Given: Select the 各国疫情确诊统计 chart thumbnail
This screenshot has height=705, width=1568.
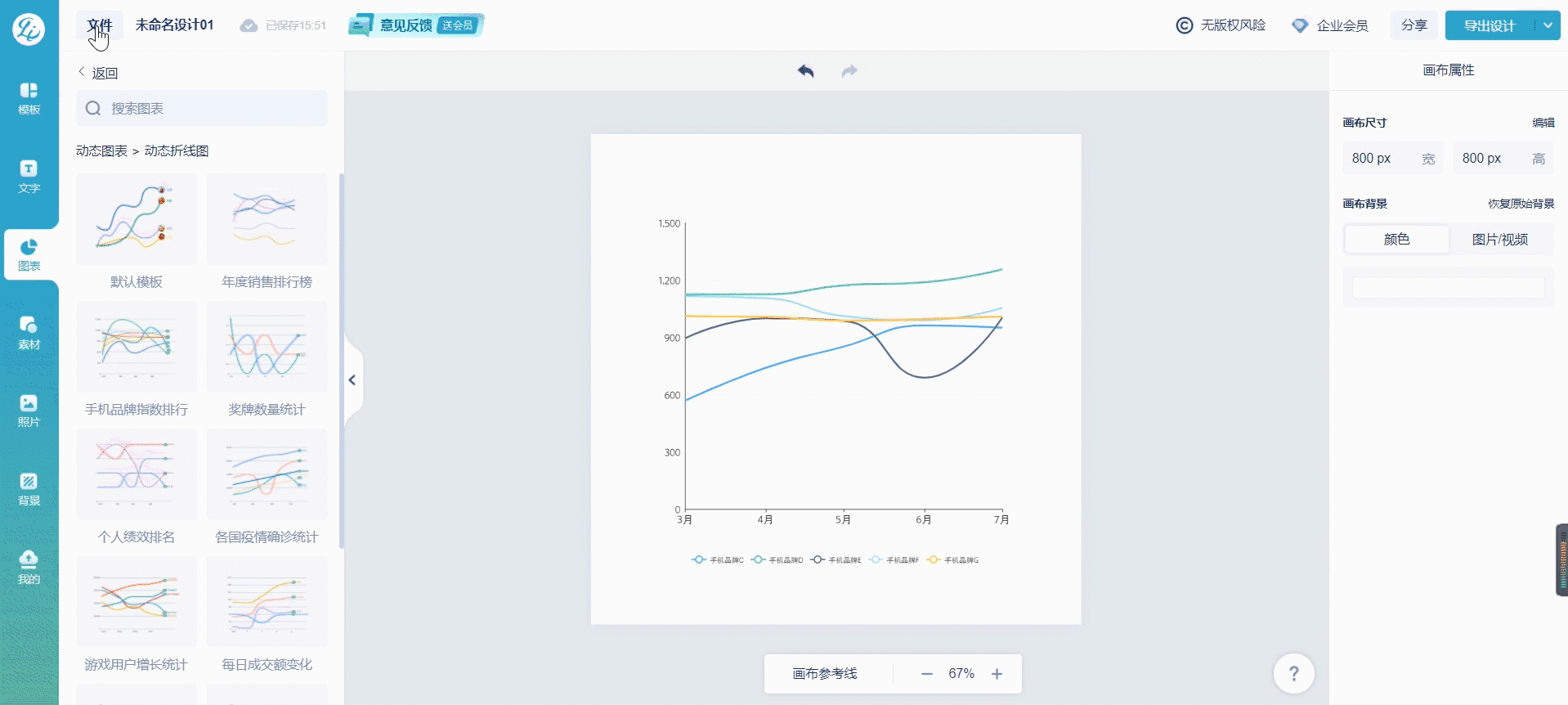Looking at the screenshot, I should click(x=267, y=474).
